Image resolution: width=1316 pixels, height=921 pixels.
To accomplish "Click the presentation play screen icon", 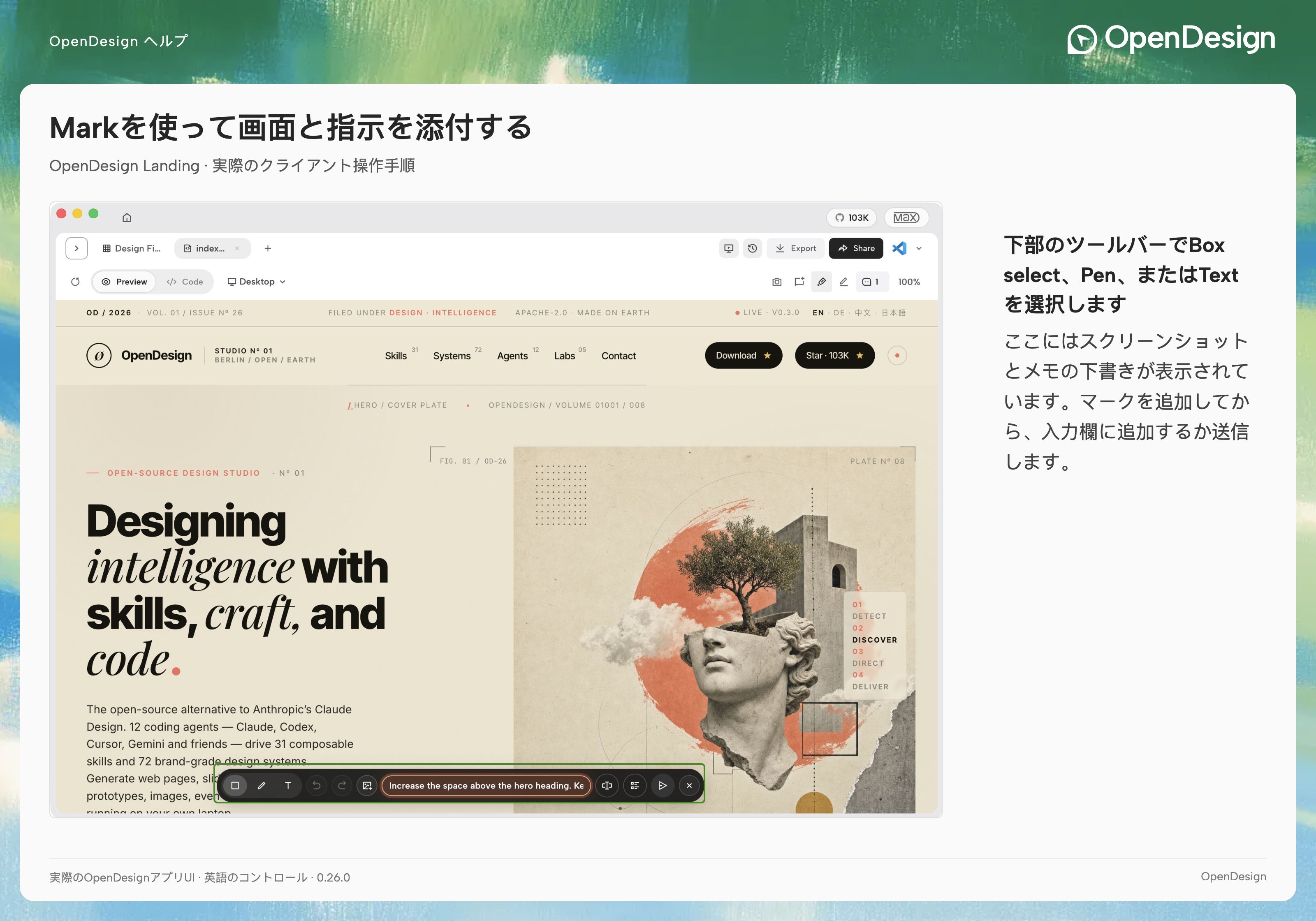I will point(728,248).
